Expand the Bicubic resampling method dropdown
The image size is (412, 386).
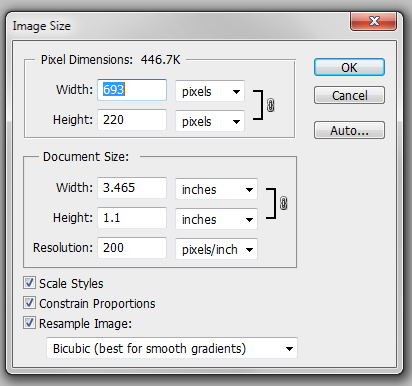(172, 348)
